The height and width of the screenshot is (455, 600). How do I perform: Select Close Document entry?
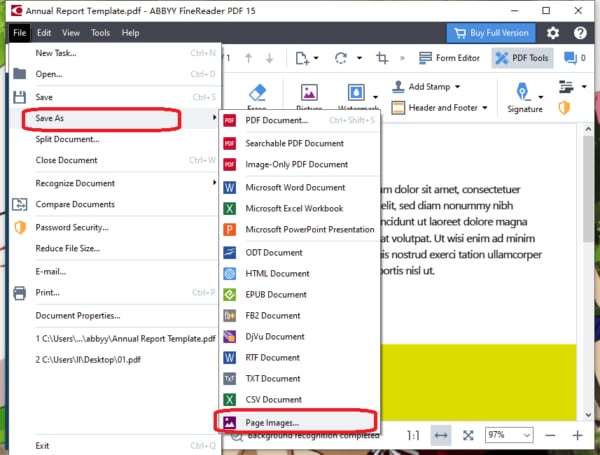point(115,160)
